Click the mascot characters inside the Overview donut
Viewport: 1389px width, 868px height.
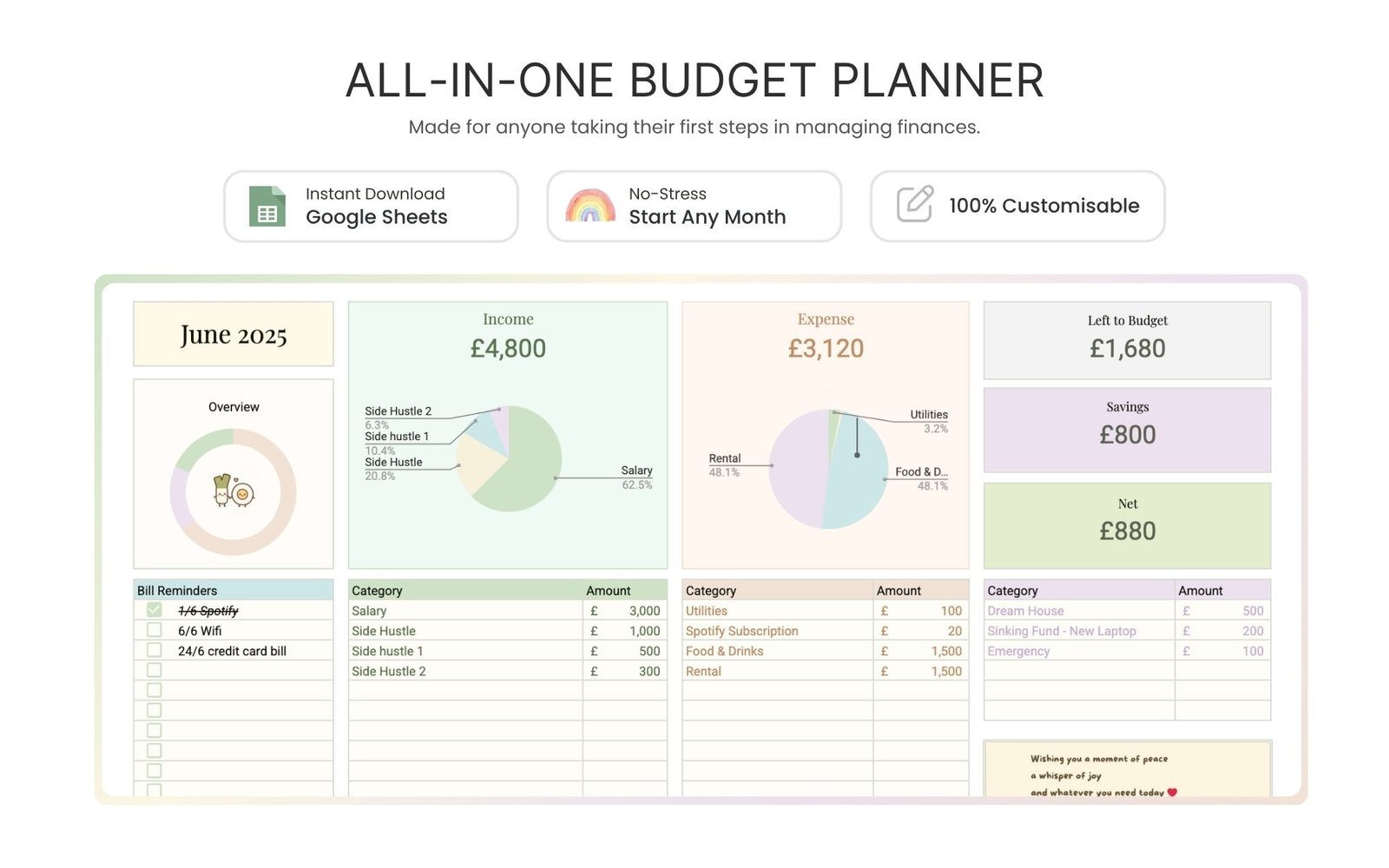[233, 491]
